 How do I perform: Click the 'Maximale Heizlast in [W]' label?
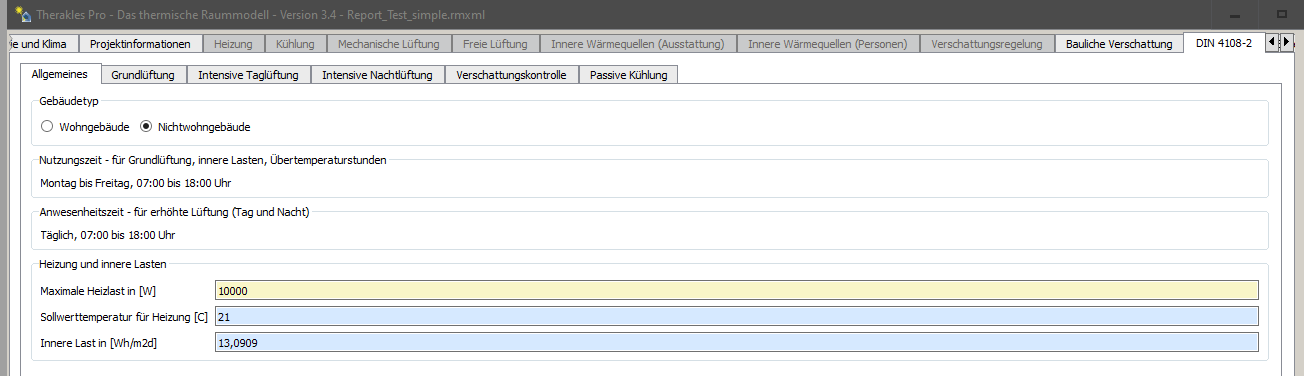[x=98, y=291]
